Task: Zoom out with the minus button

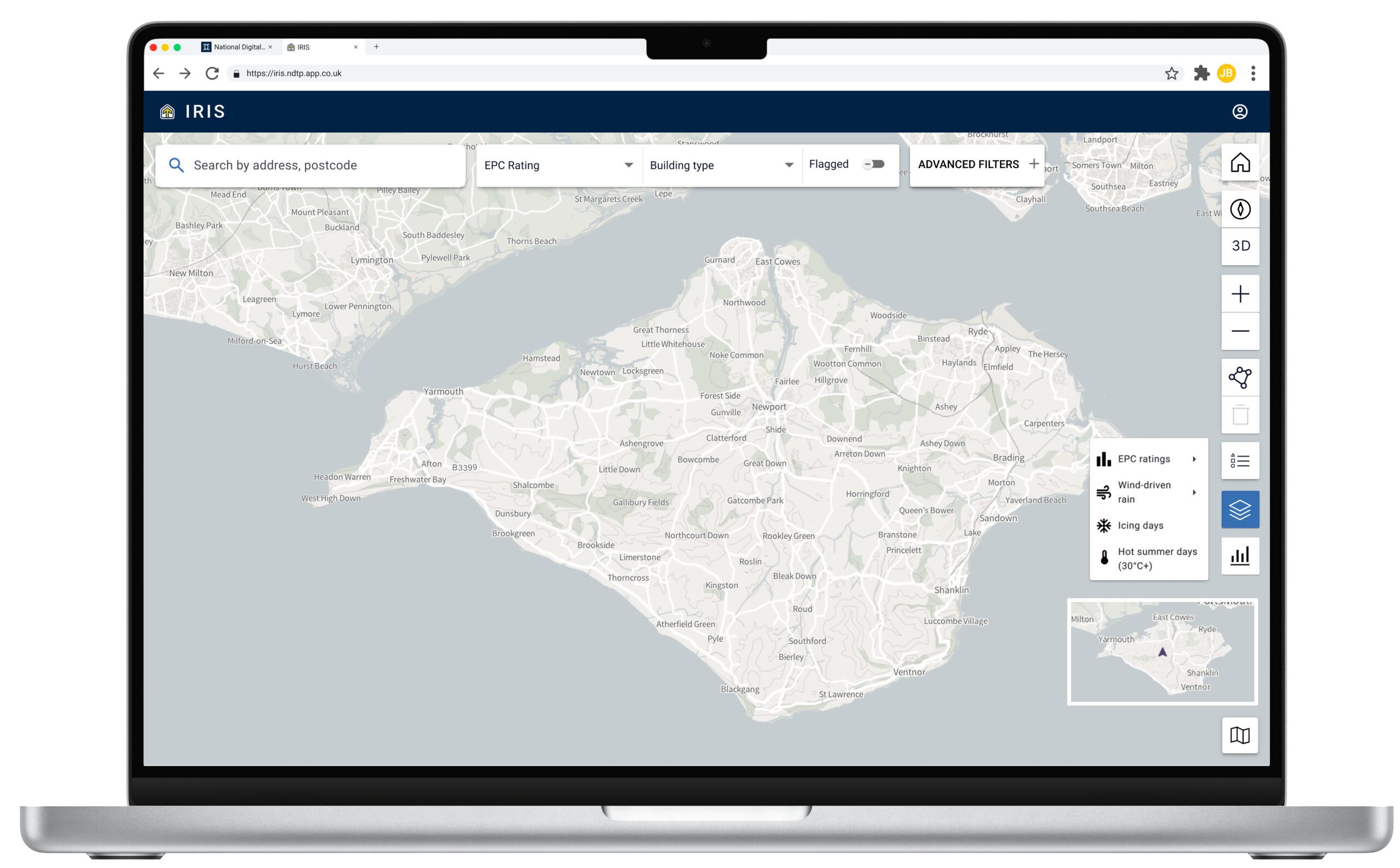Action: point(1239,331)
